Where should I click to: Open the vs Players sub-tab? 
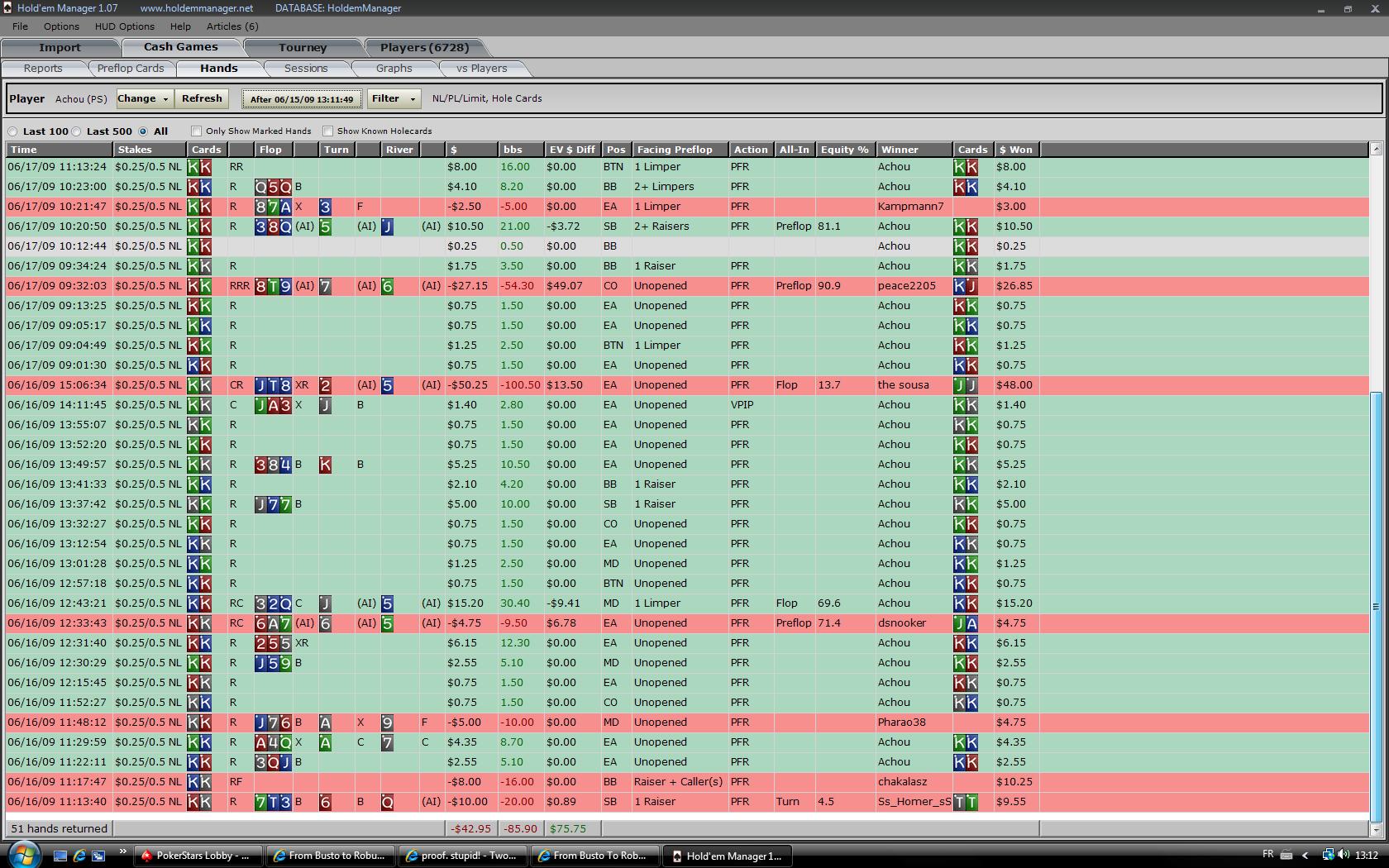(x=482, y=69)
